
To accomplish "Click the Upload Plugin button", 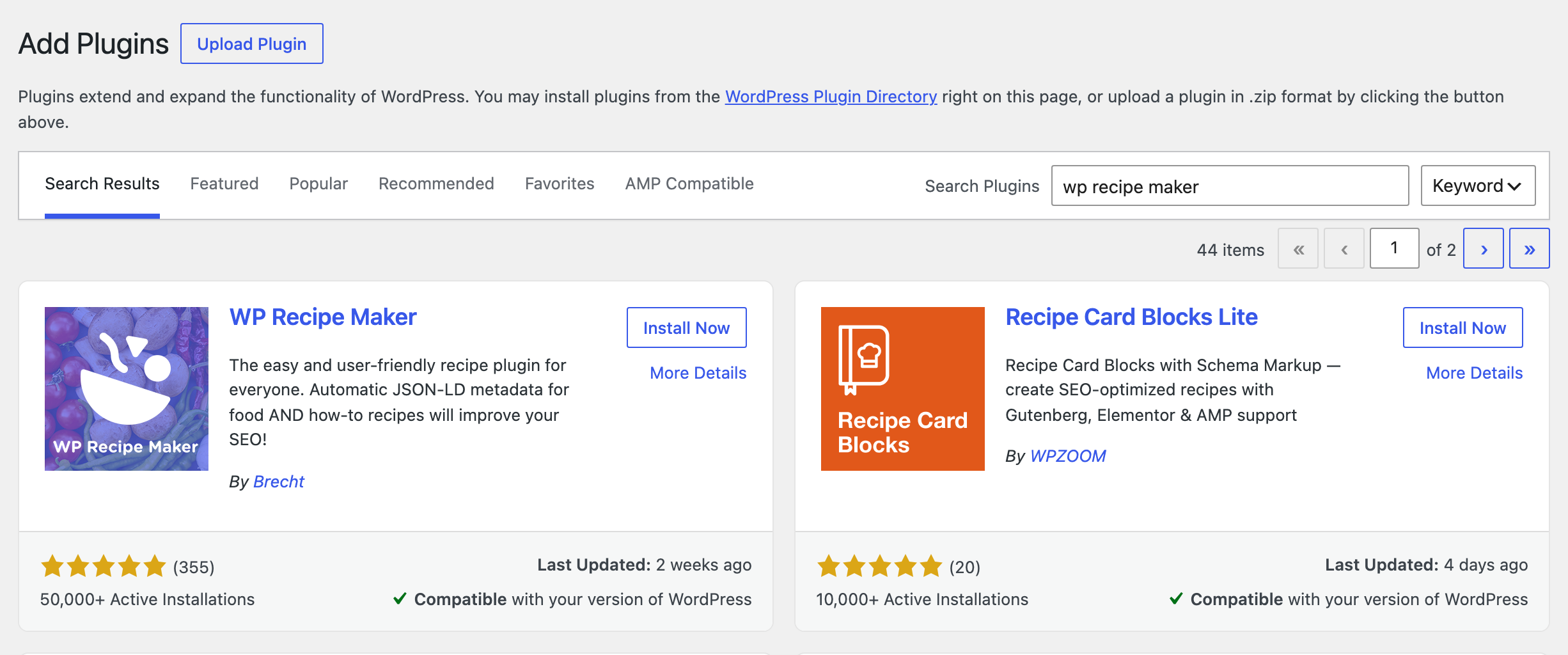I will click(x=252, y=43).
